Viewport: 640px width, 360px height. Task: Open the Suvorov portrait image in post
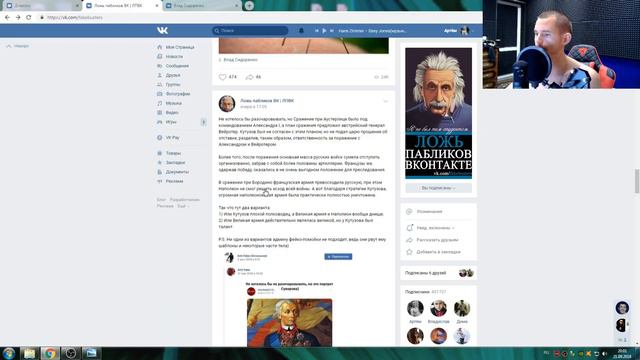[289, 322]
